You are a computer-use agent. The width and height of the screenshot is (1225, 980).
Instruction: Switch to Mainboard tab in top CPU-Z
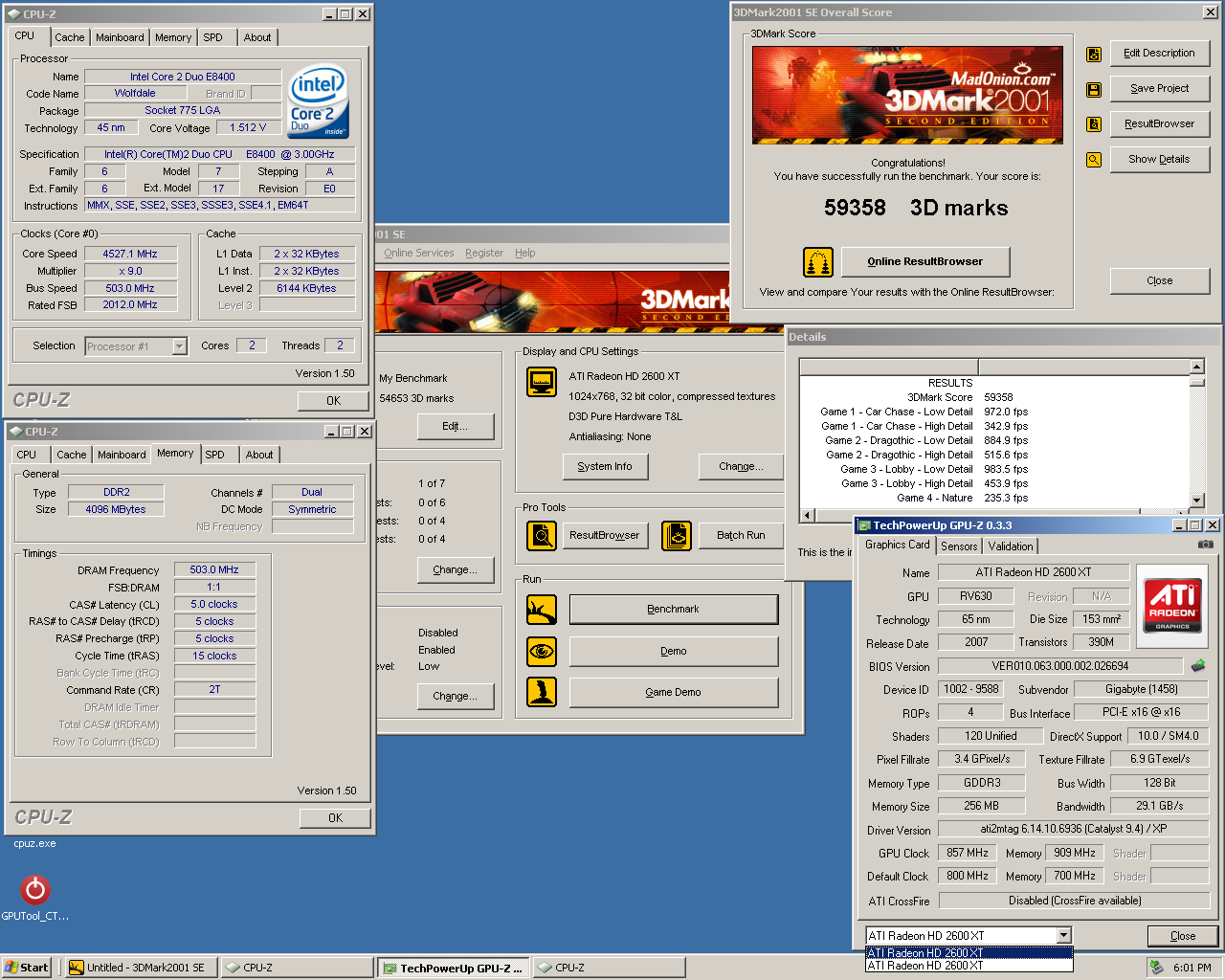[x=120, y=37]
